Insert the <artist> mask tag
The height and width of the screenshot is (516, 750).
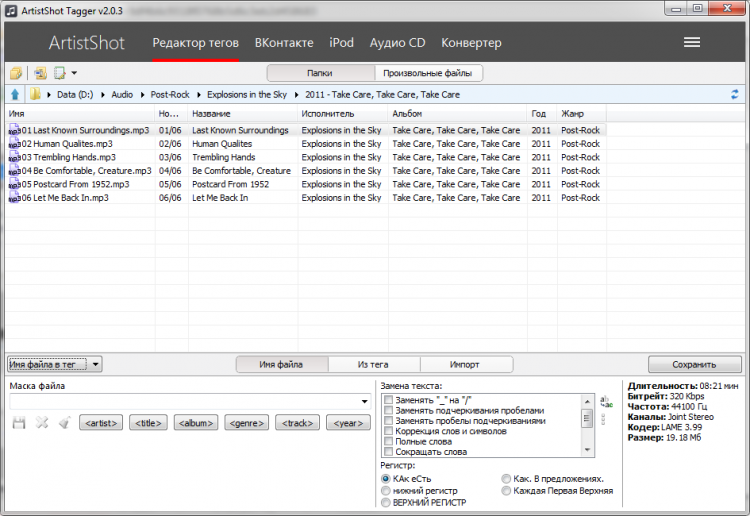pos(101,423)
